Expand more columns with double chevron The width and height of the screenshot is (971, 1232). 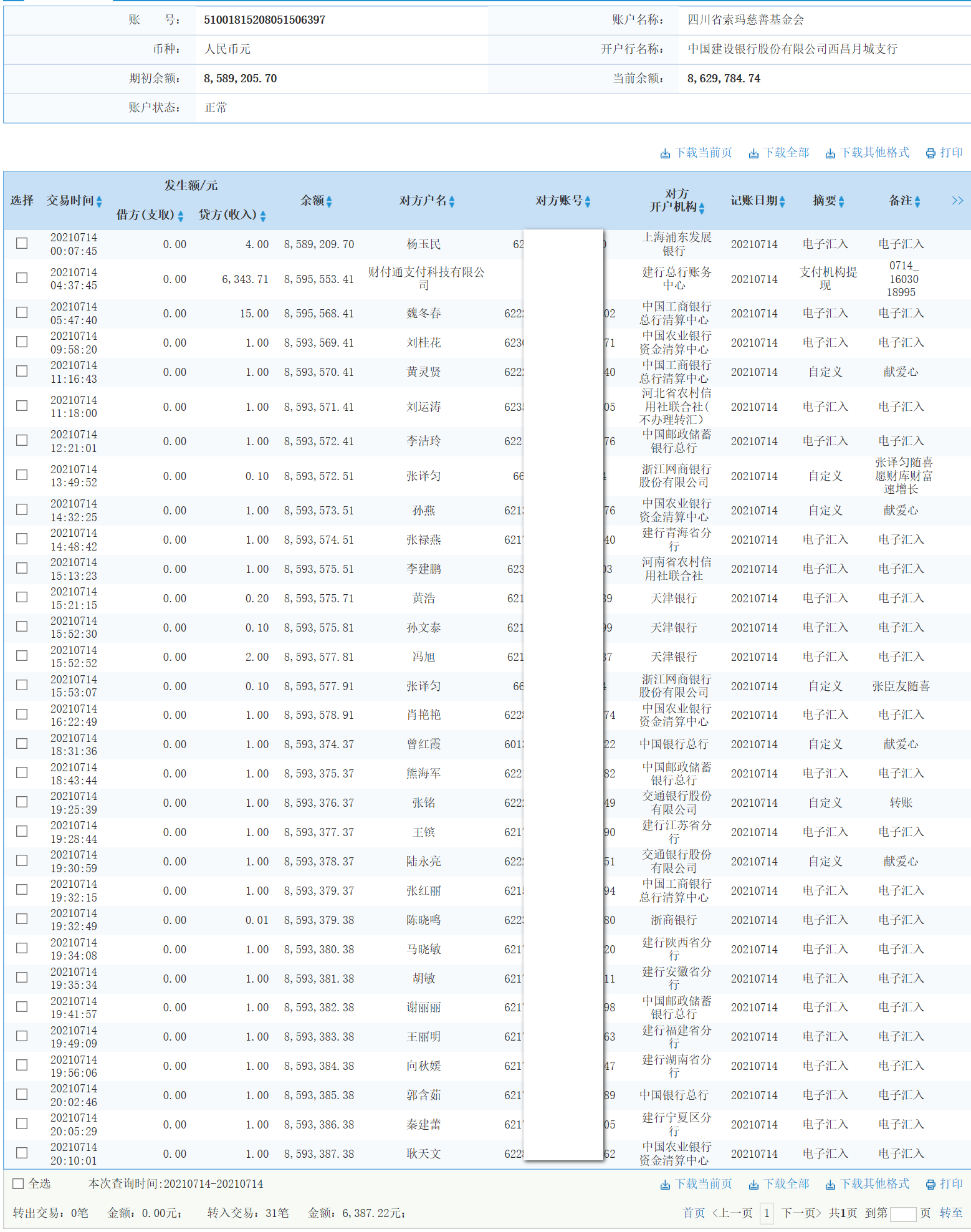(957, 200)
